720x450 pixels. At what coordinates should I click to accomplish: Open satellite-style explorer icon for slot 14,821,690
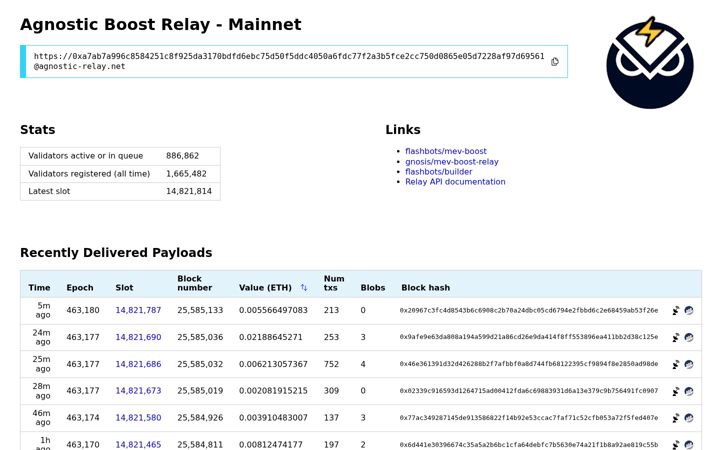[675, 338]
